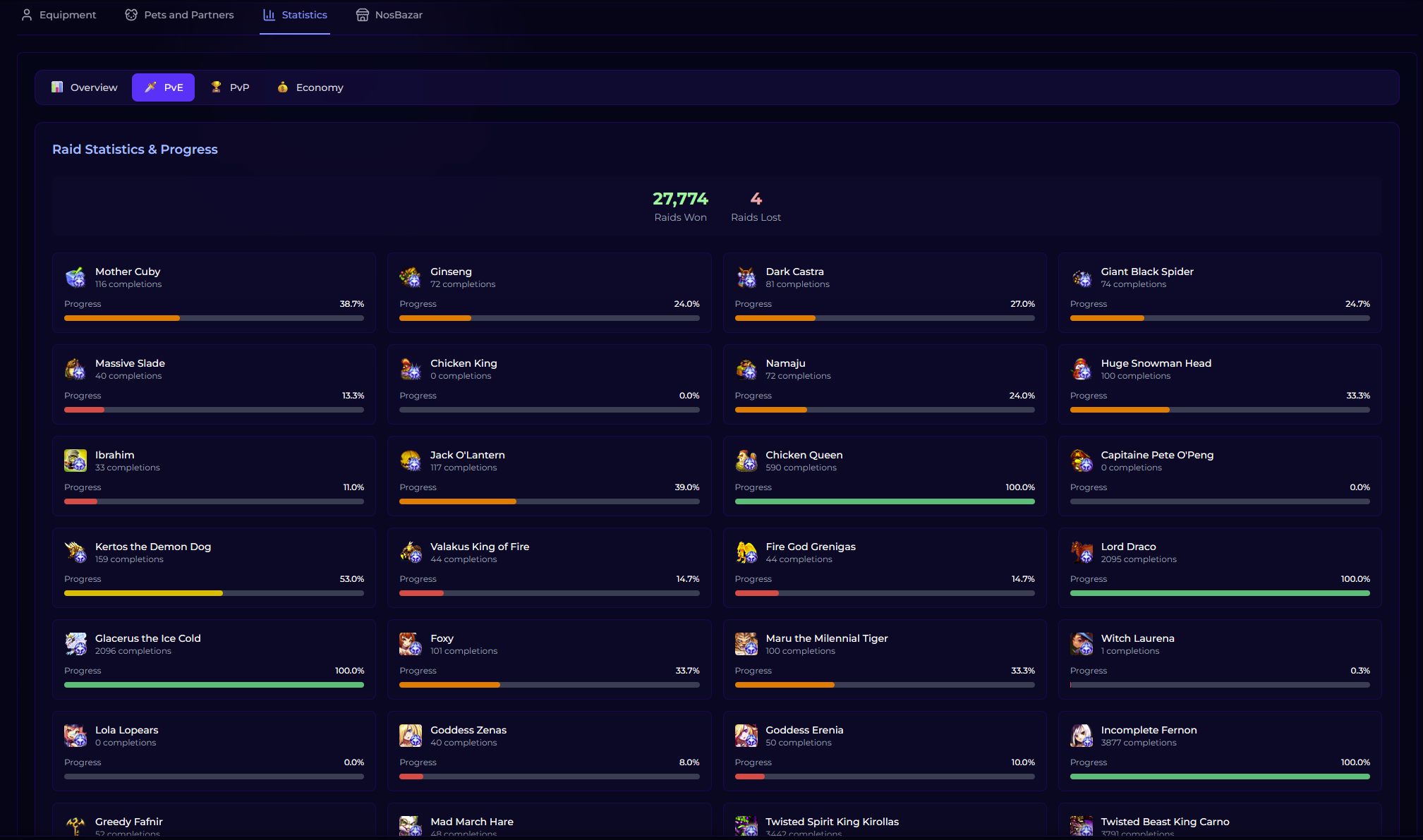Select the Overview statistics sub-tab
1423x840 pixels.
tap(84, 87)
